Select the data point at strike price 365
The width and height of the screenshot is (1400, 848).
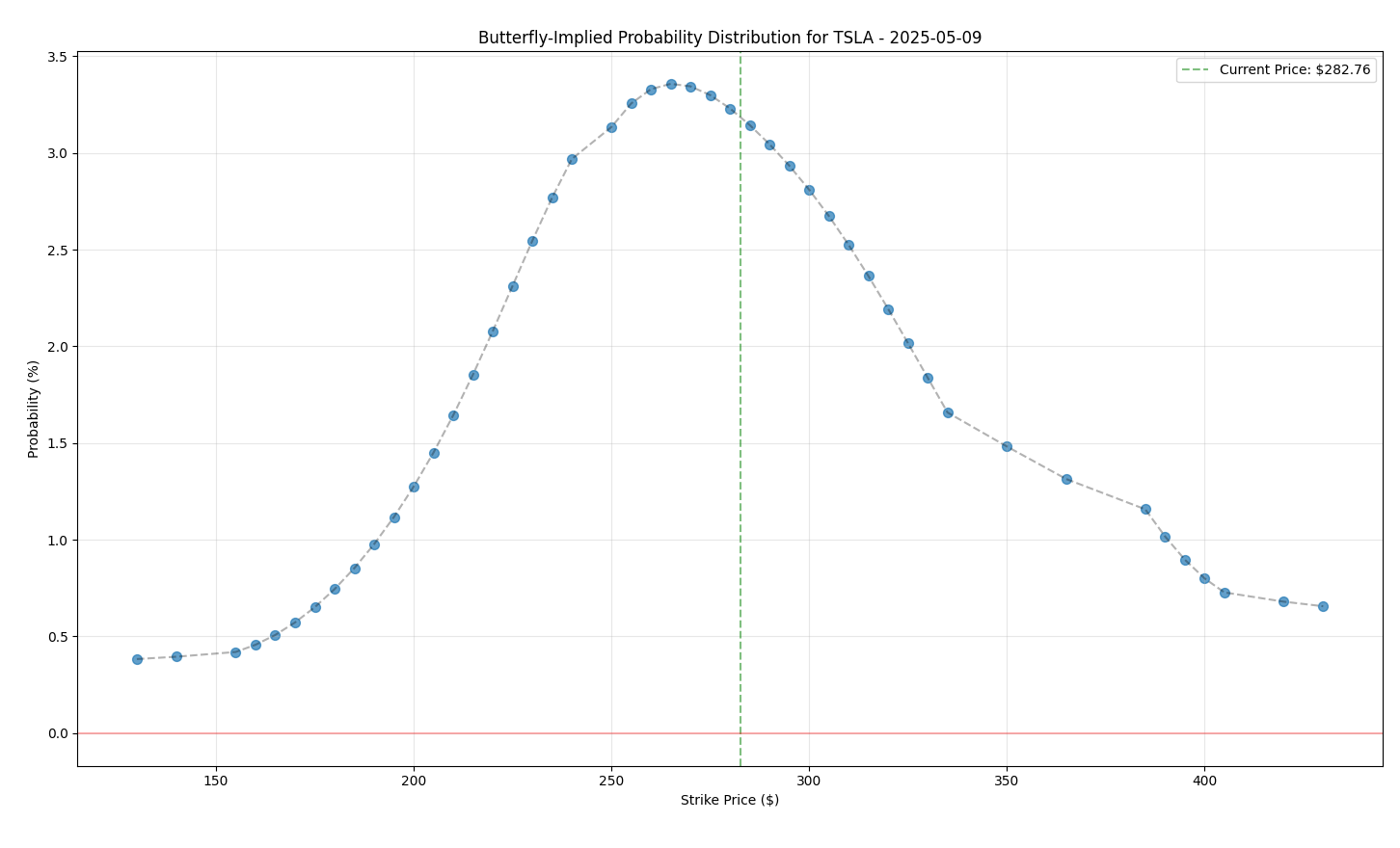coord(1066,479)
